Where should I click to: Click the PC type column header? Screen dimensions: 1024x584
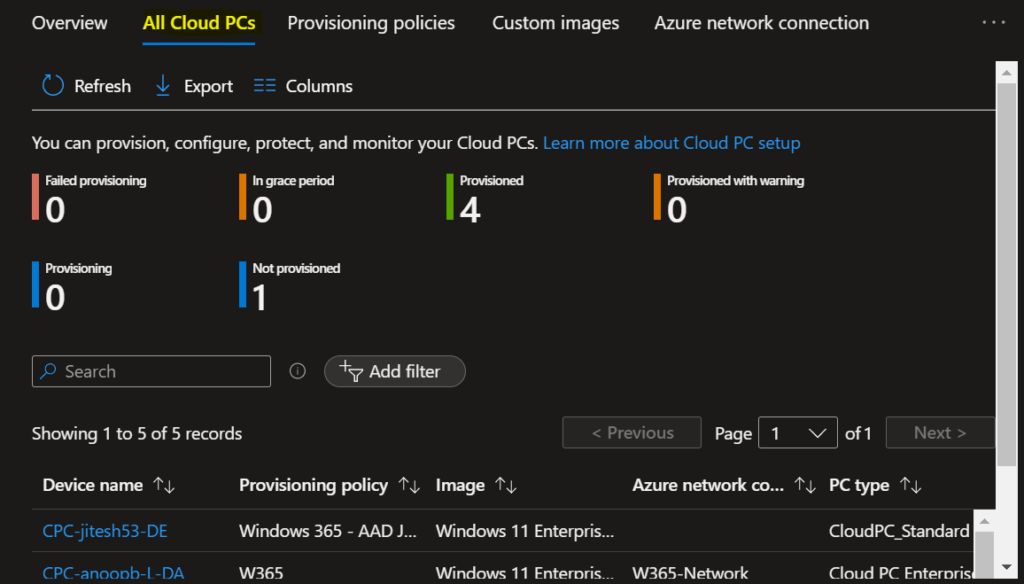pos(859,485)
